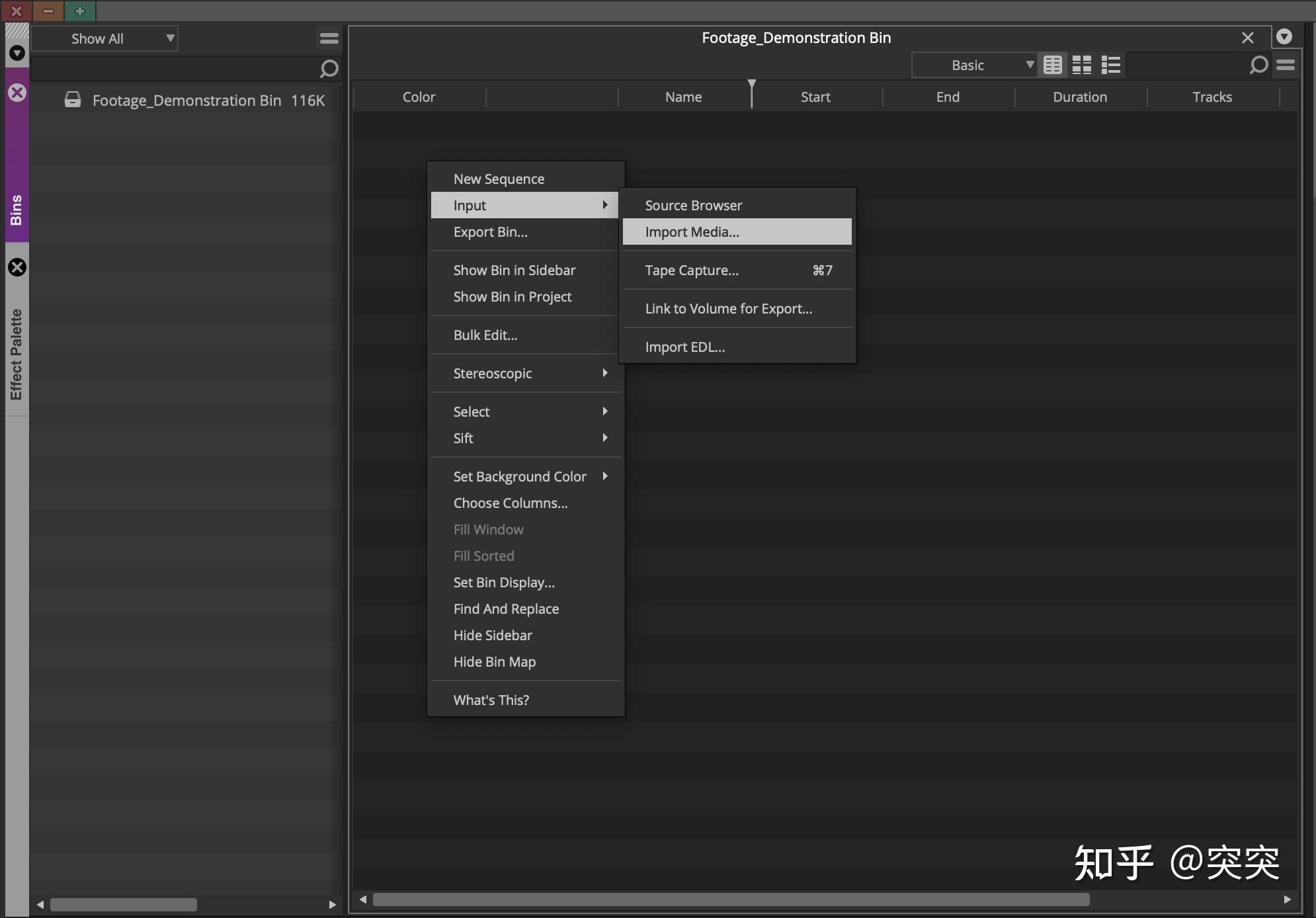Viewport: 1316px width, 918px height.
Task: Open the bin hamburger fast menu
Action: (x=1286, y=65)
